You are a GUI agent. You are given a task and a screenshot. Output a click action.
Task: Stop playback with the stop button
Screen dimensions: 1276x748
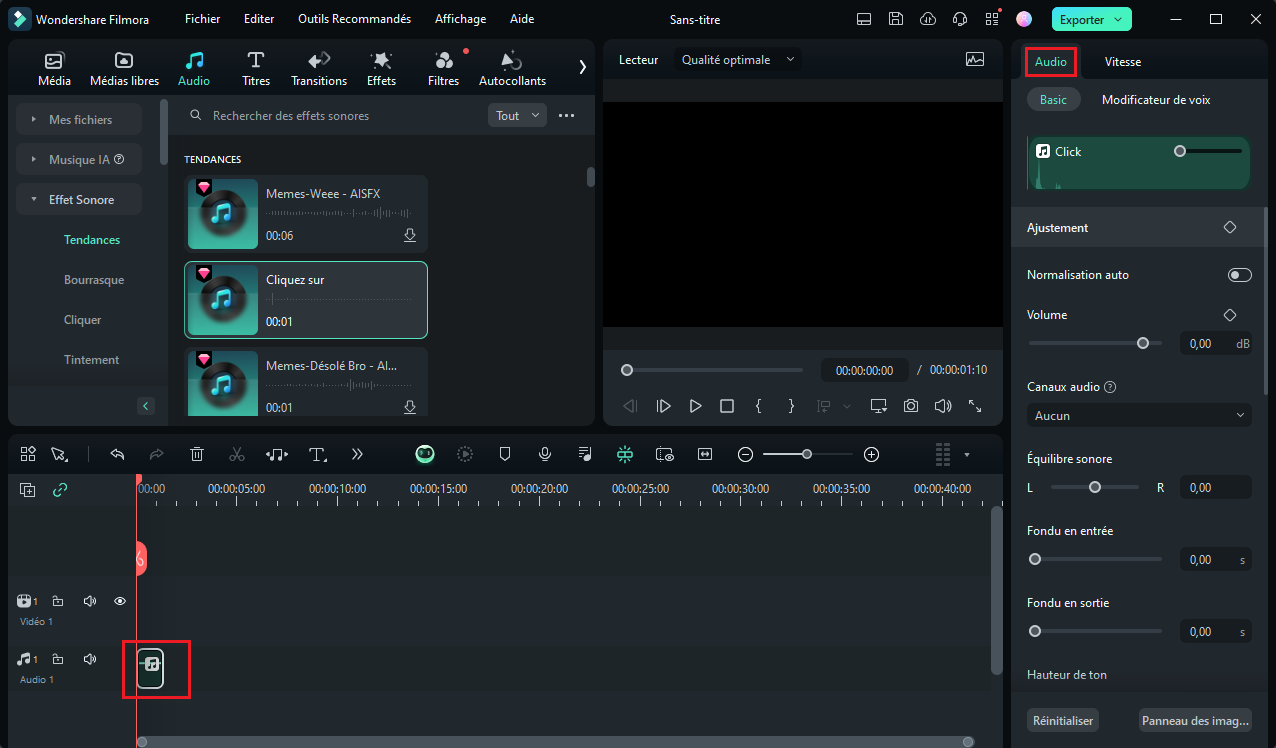point(727,406)
